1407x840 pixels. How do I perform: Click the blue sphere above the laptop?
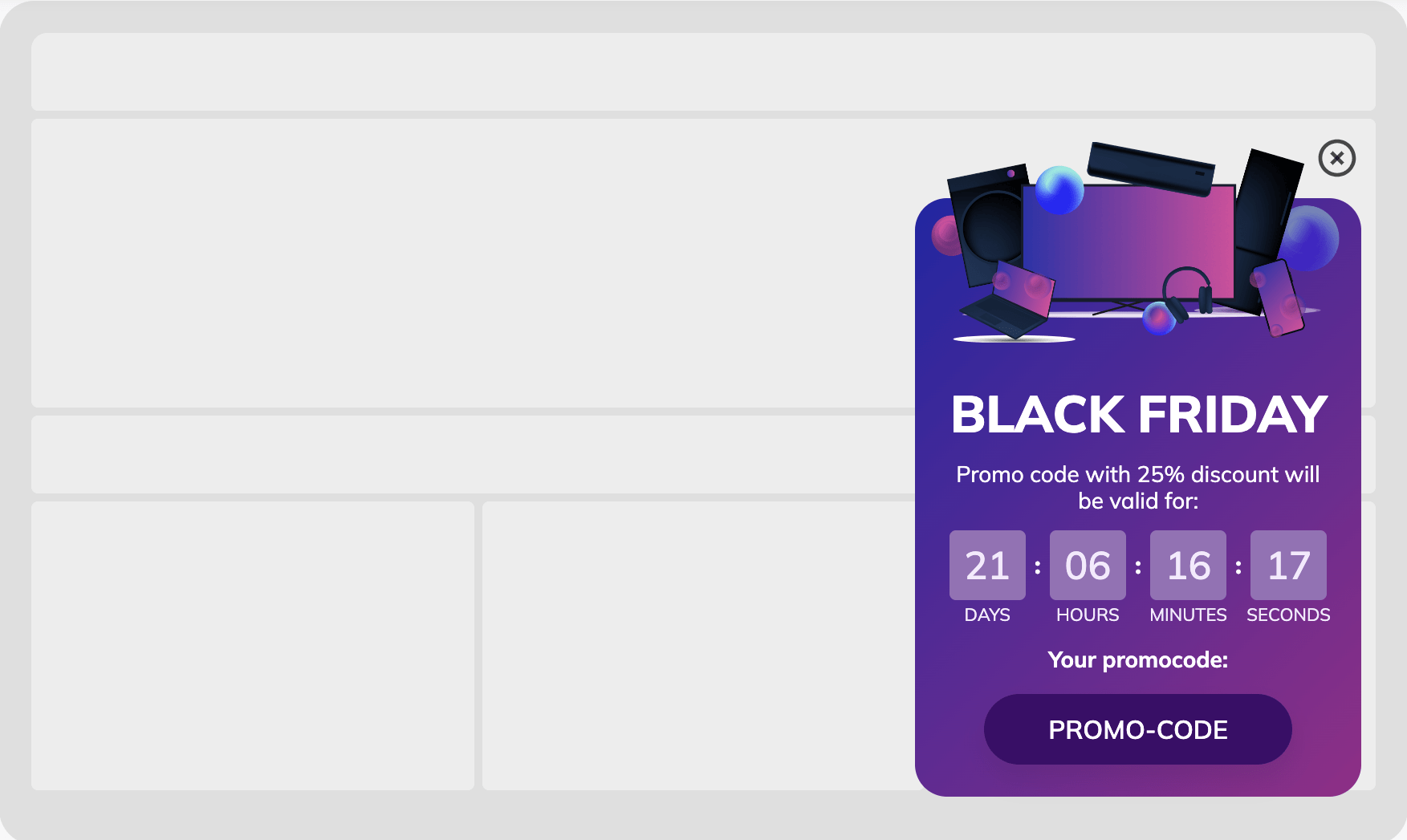(x=1059, y=193)
